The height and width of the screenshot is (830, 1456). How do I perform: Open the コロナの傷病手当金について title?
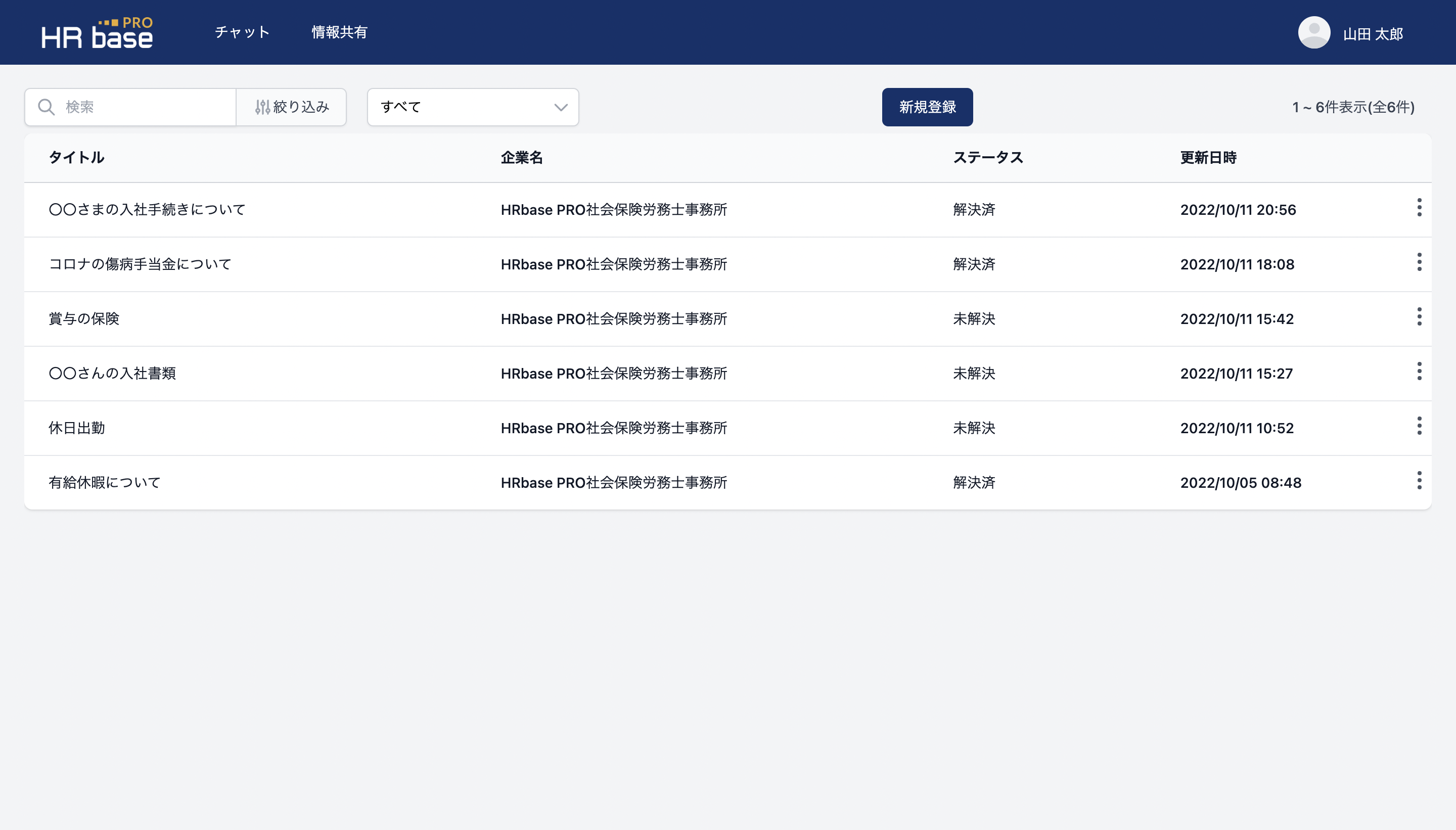[140, 264]
